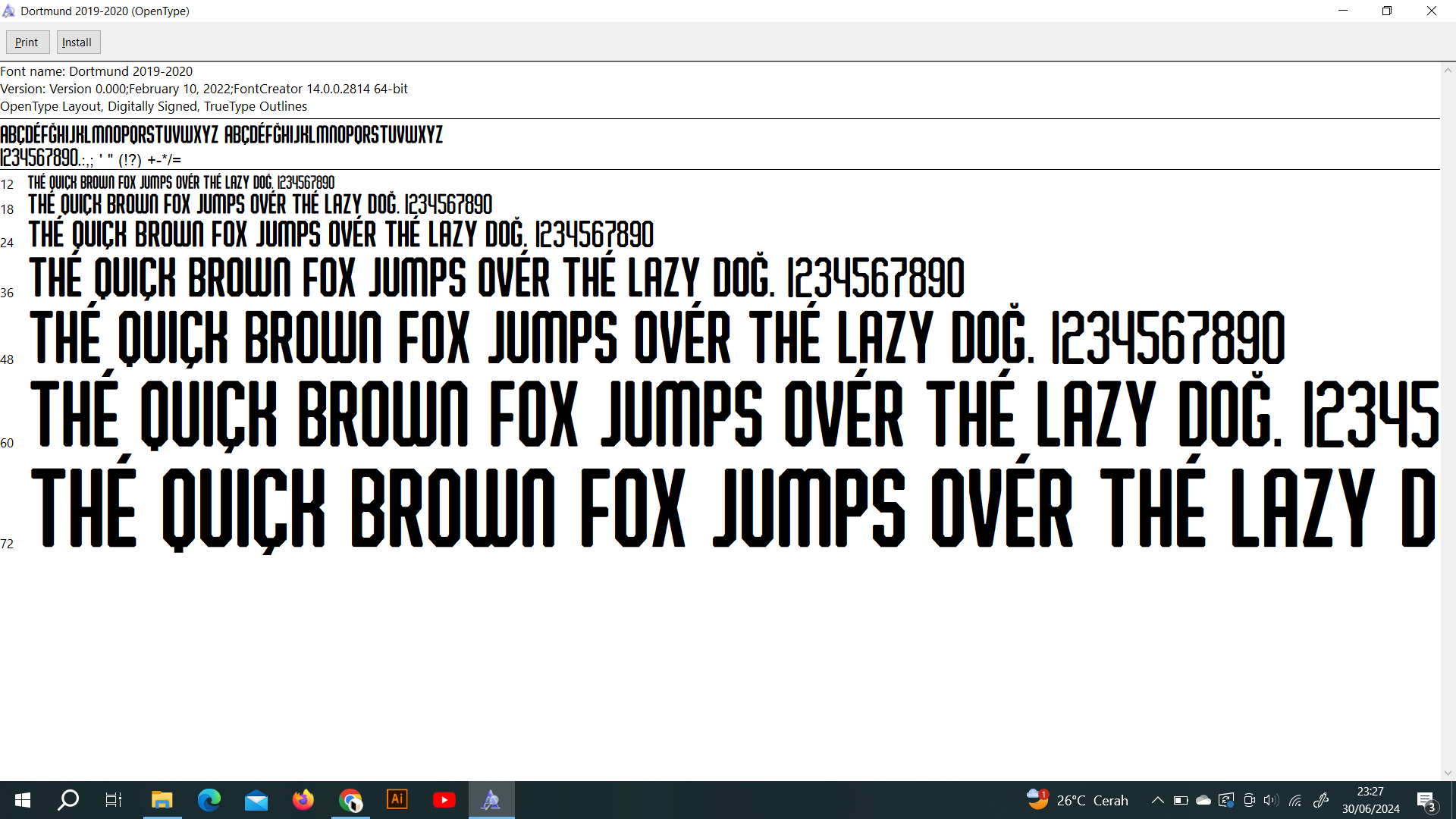This screenshot has height=819, width=1456.
Task: Open Task View from taskbar
Action: click(114, 800)
